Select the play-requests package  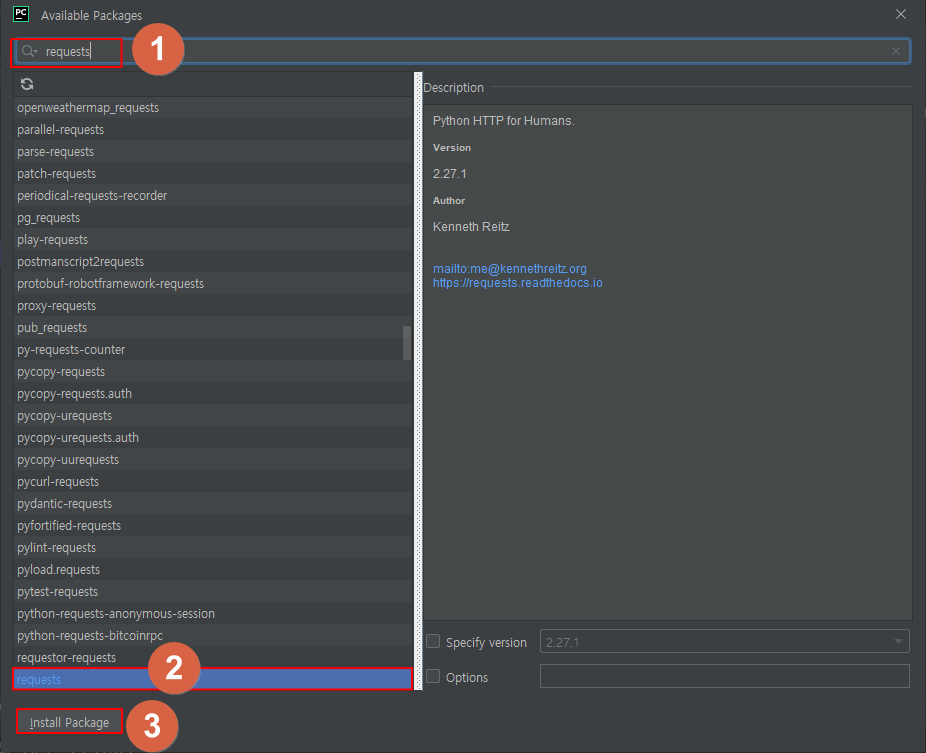213,239
